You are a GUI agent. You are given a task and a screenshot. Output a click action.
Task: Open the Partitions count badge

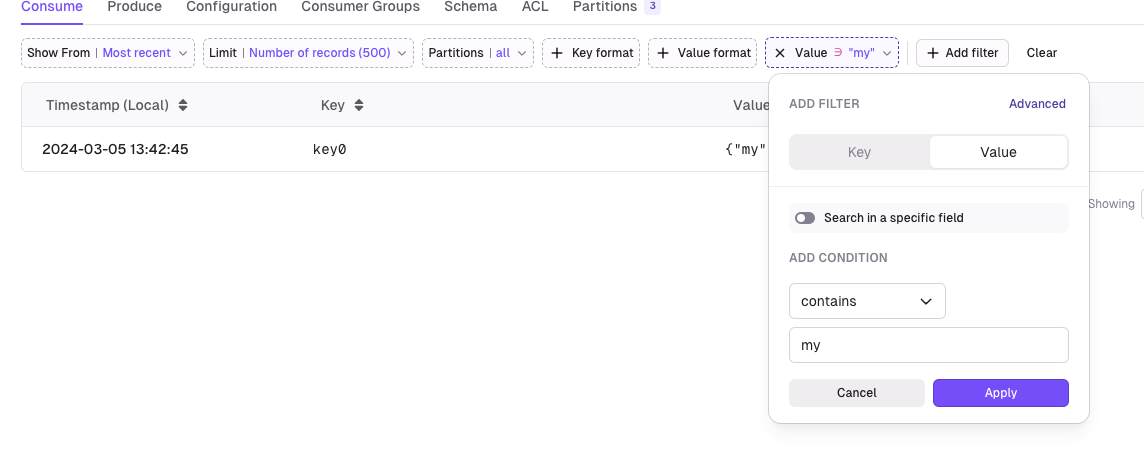(652, 7)
